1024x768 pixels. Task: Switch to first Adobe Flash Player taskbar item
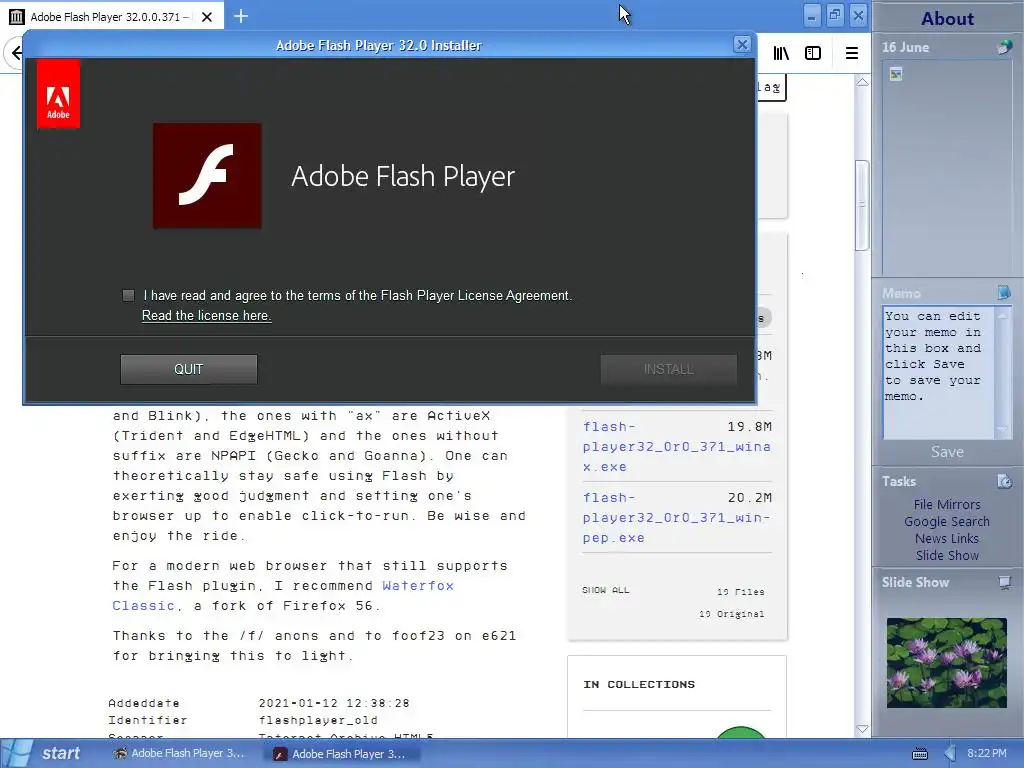(179, 754)
